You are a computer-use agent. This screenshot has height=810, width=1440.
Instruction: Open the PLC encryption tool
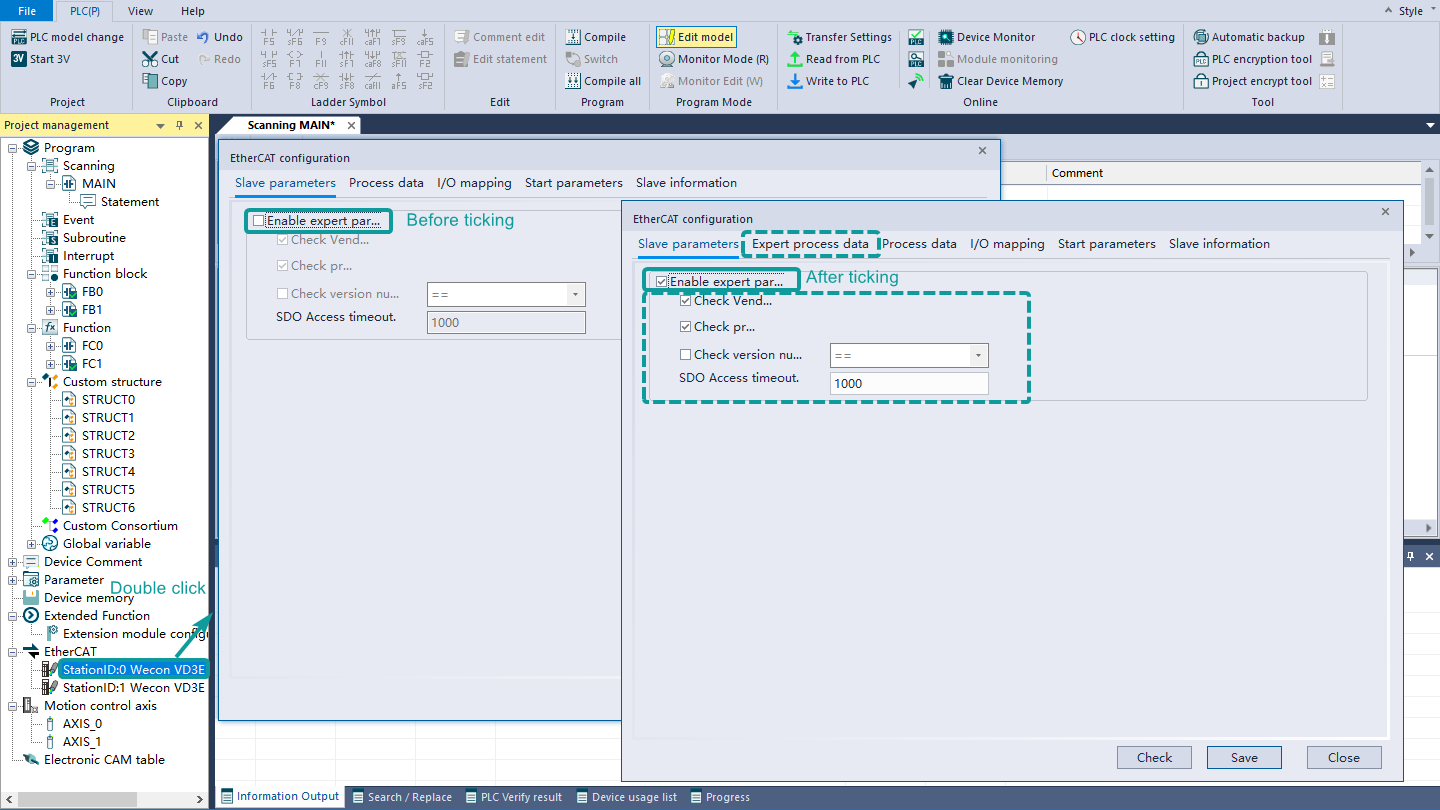point(1201,59)
